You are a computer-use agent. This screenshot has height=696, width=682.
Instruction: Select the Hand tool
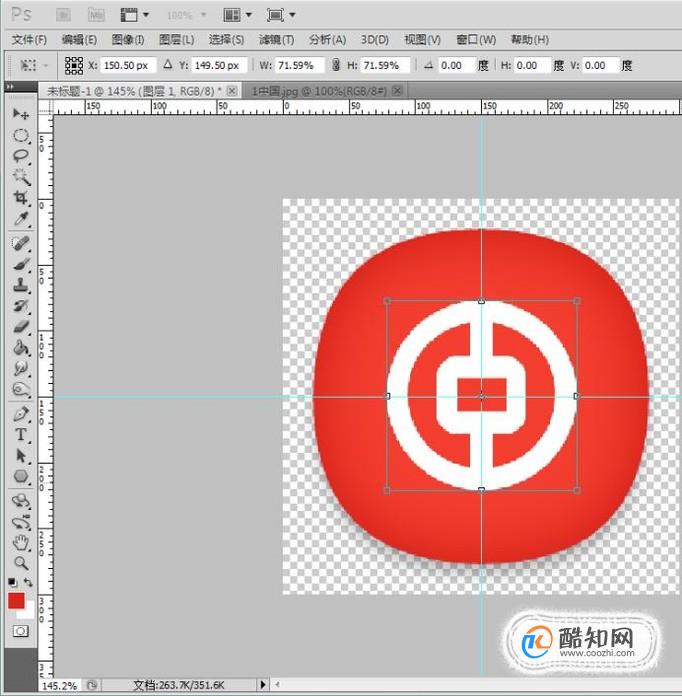click(20, 543)
